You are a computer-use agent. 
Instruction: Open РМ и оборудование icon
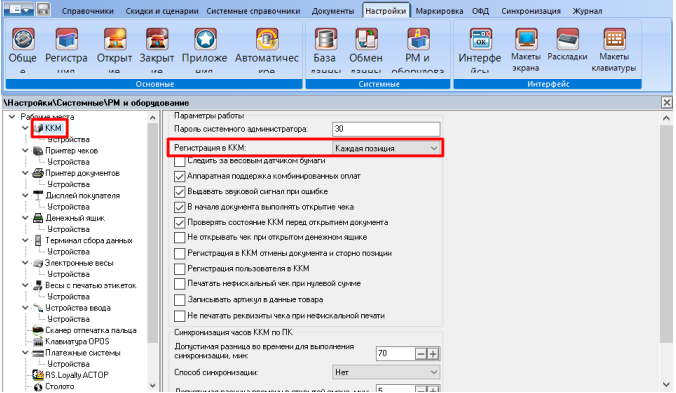(x=418, y=39)
